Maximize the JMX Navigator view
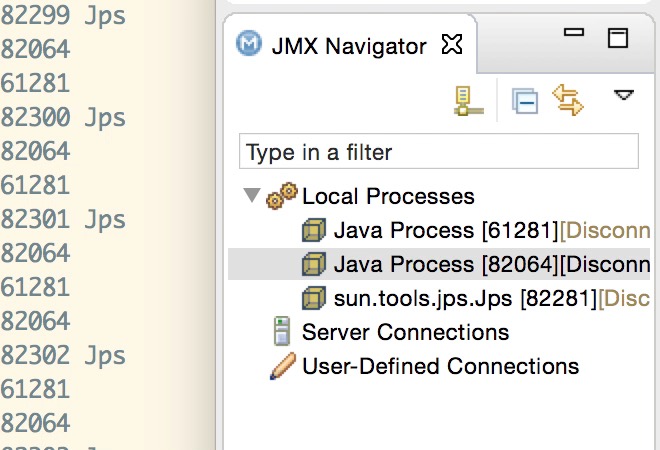This screenshot has height=450, width=660. 618,38
